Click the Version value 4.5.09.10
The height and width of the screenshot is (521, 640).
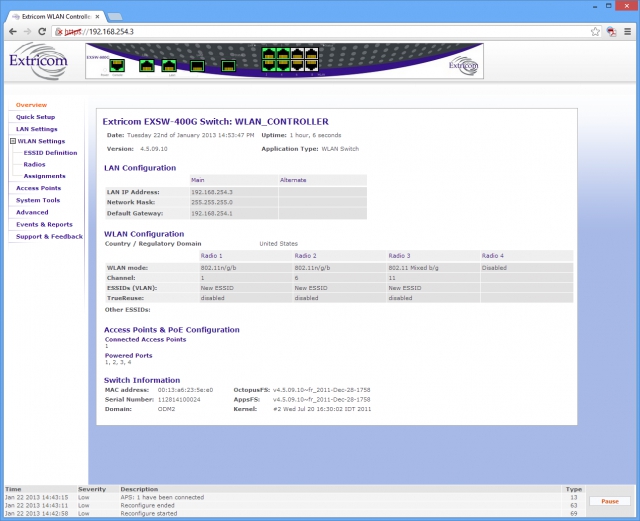[154, 149]
